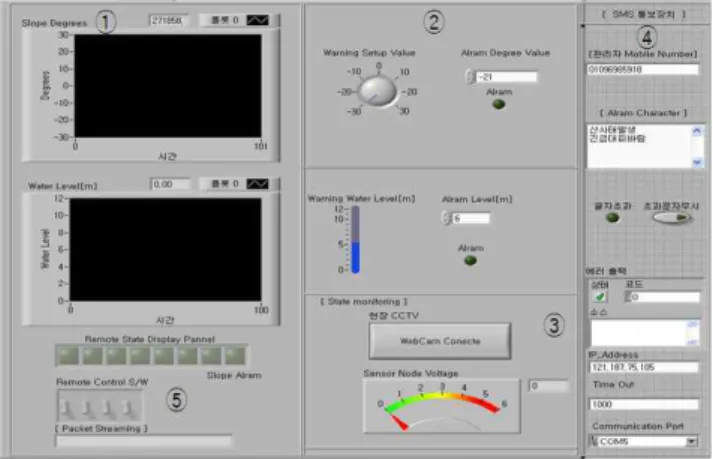
Task: Click the 글자초과 LED indicator
Action: (613, 217)
